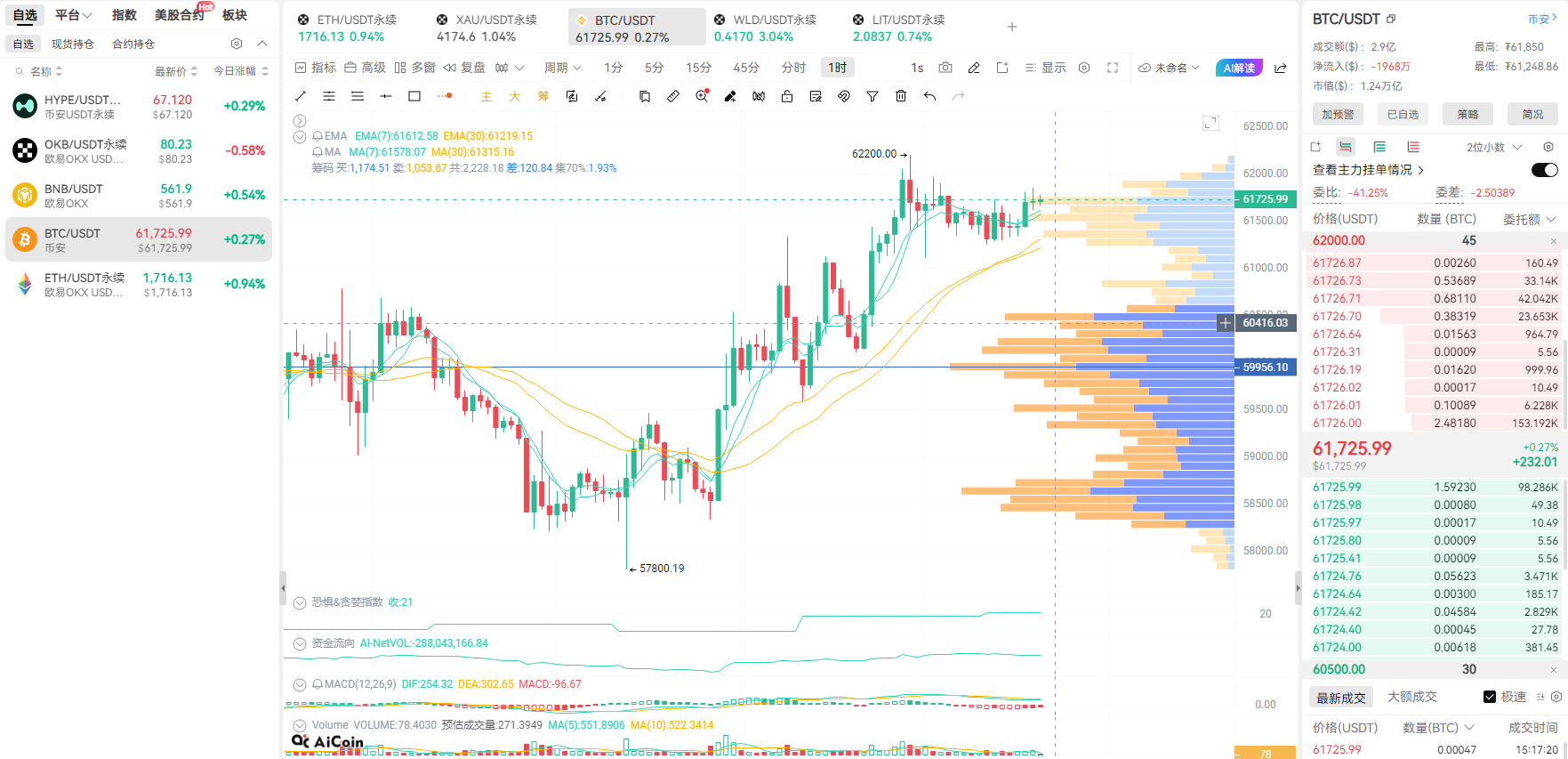The height and width of the screenshot is (759, 1568).
Task: Click the 主 (main force) indicator icon
Action: click(486, 96)
